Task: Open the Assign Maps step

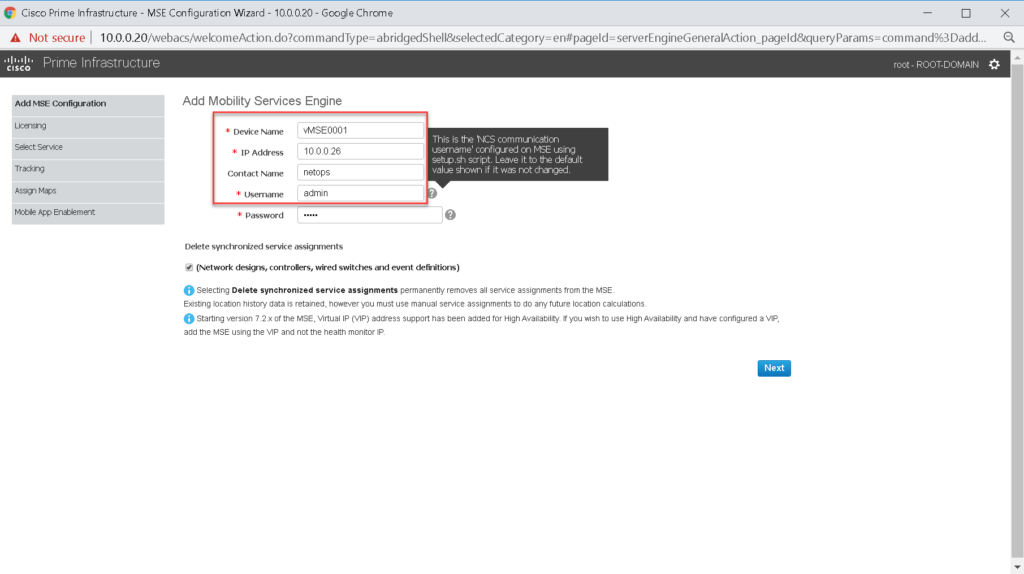Action: [87, 190]
